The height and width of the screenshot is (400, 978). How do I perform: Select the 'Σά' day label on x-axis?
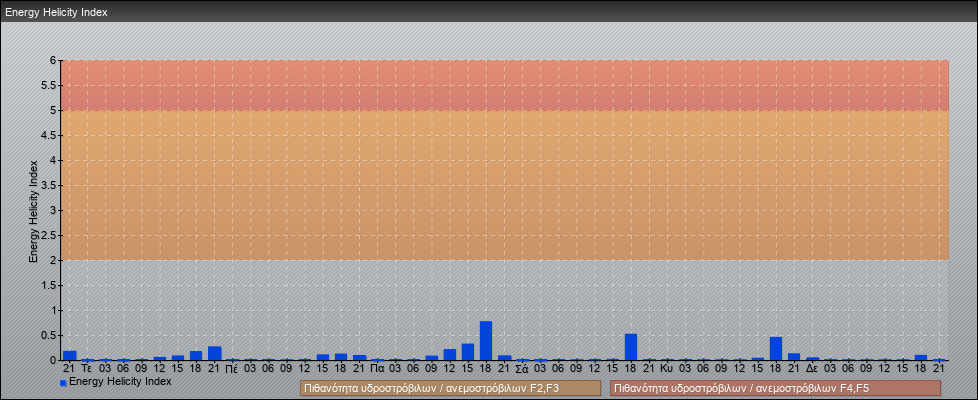point(523,369)
